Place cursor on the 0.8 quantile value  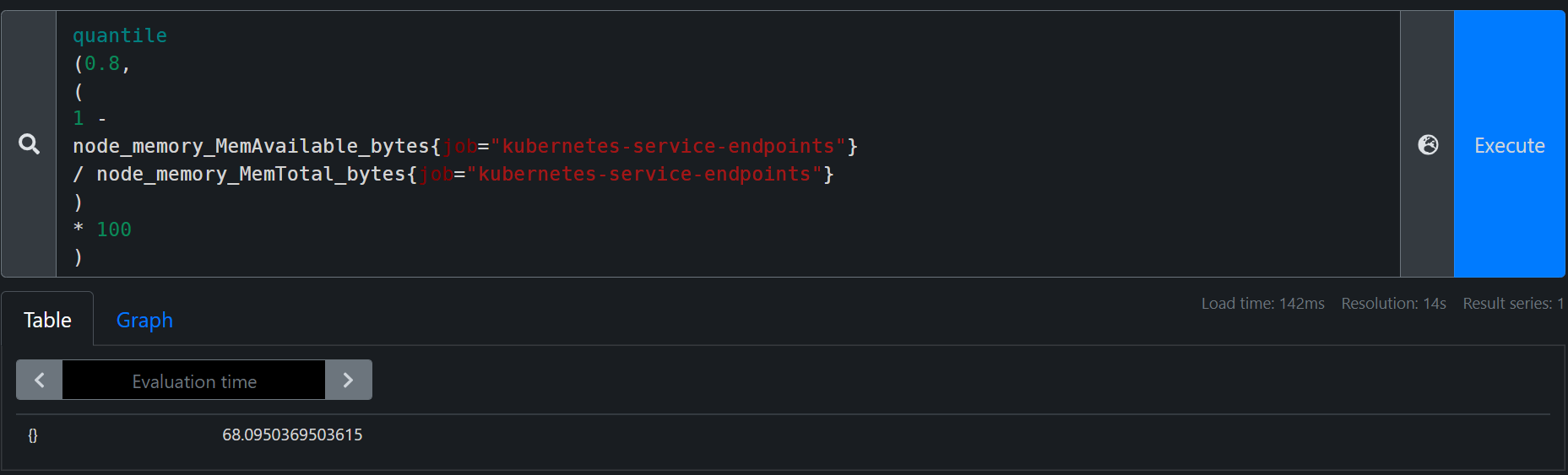[x=102, y=63]
